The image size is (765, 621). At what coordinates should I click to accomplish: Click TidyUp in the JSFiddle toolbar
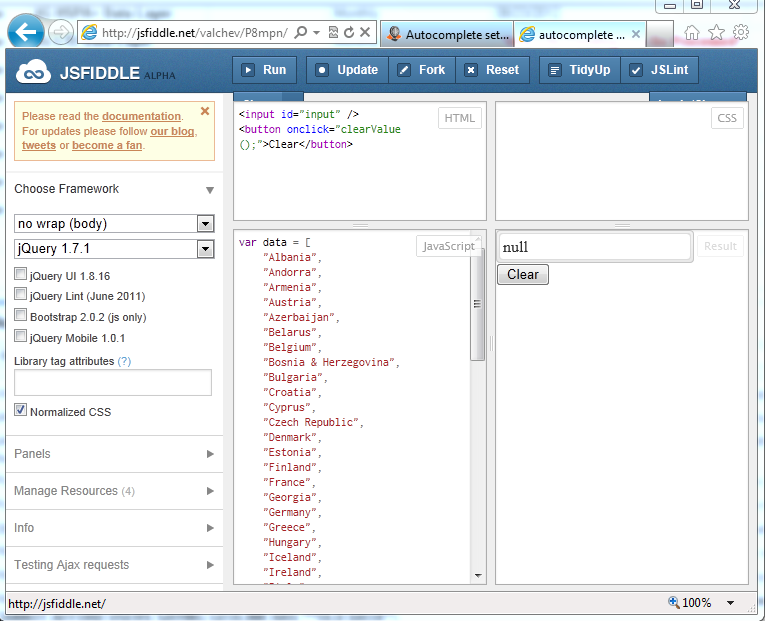click(x=580, y=70)
